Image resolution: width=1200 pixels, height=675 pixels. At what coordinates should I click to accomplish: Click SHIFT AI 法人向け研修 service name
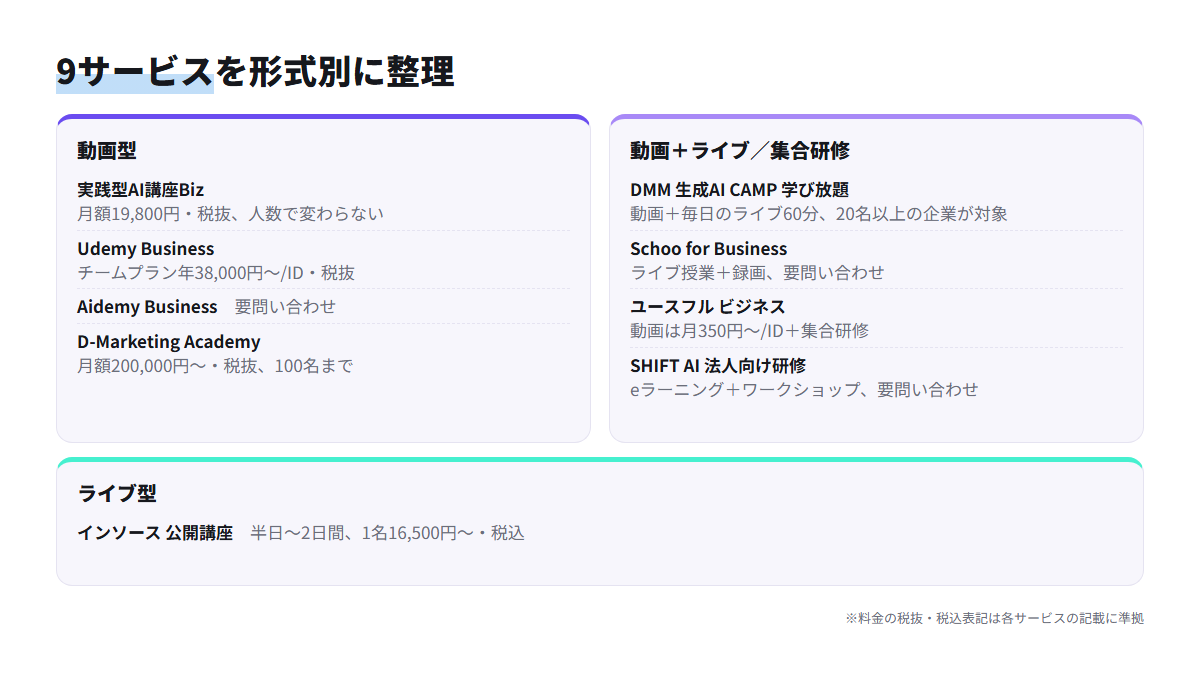coord(718,366)
